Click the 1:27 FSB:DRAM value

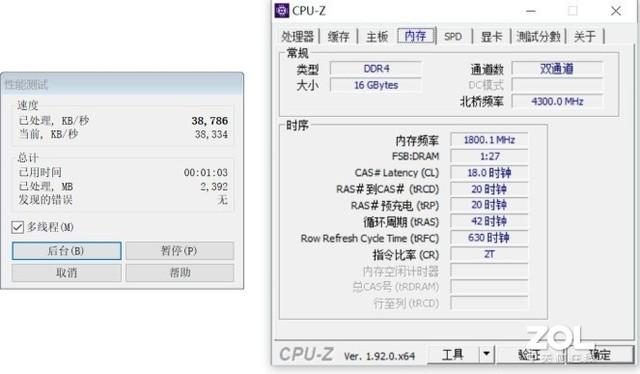pyautogui.click(x=489, y=156)
